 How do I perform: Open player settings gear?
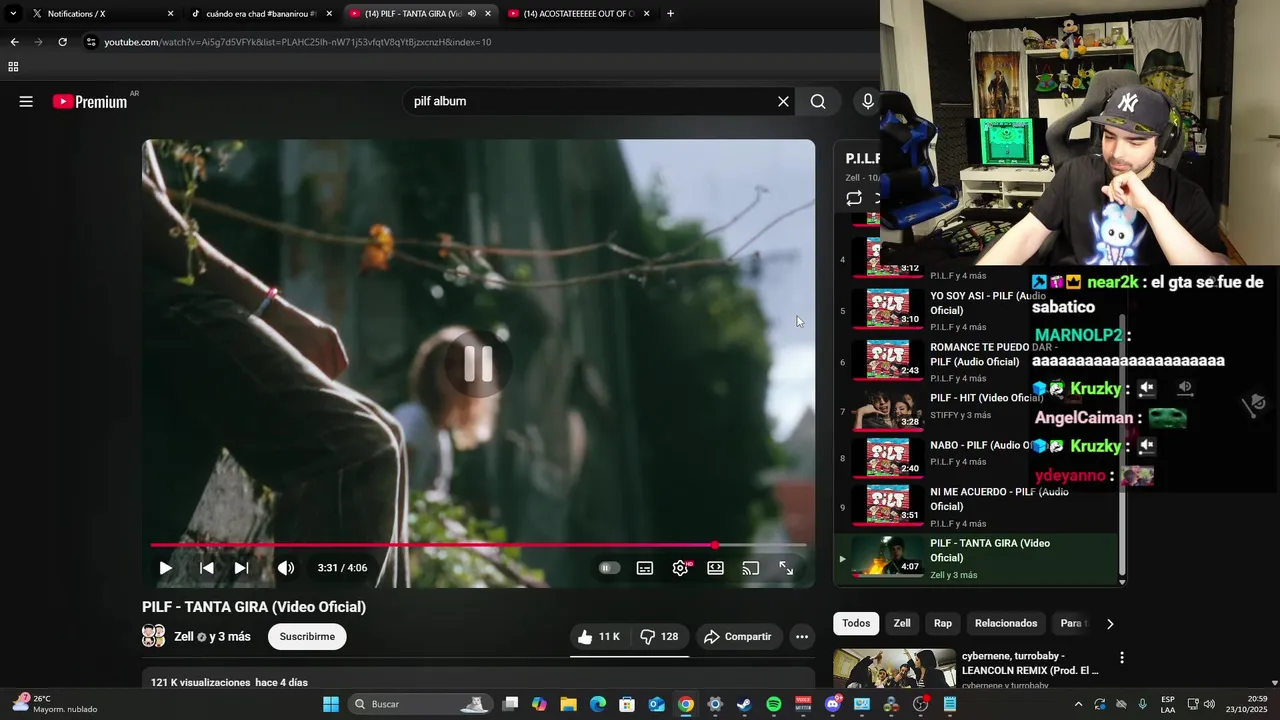[680, 568]
